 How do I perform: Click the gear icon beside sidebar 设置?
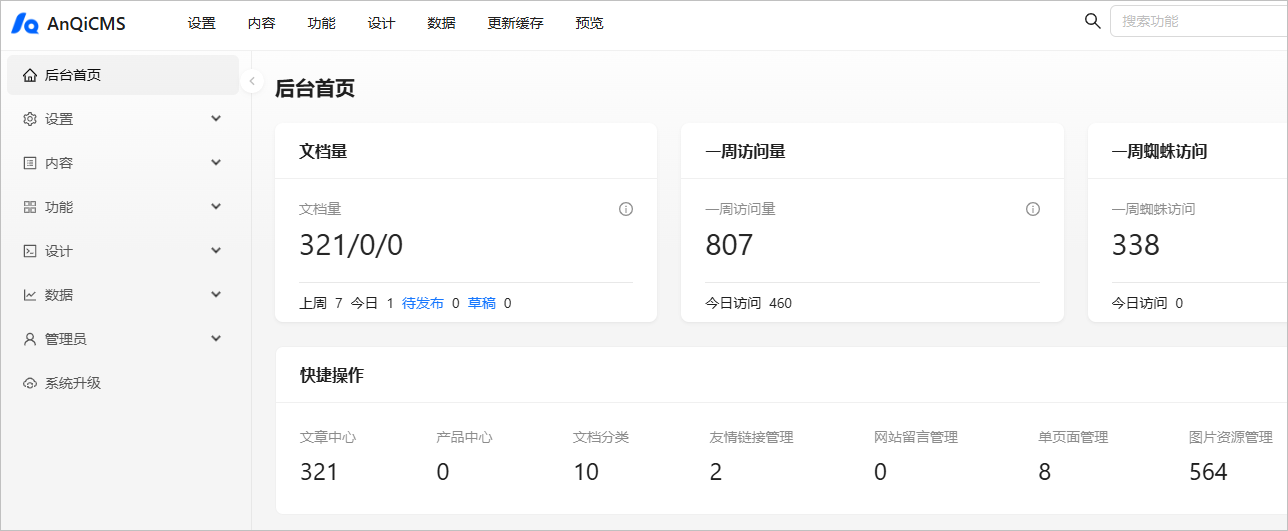pyautogui.click(x=30, y=119)
